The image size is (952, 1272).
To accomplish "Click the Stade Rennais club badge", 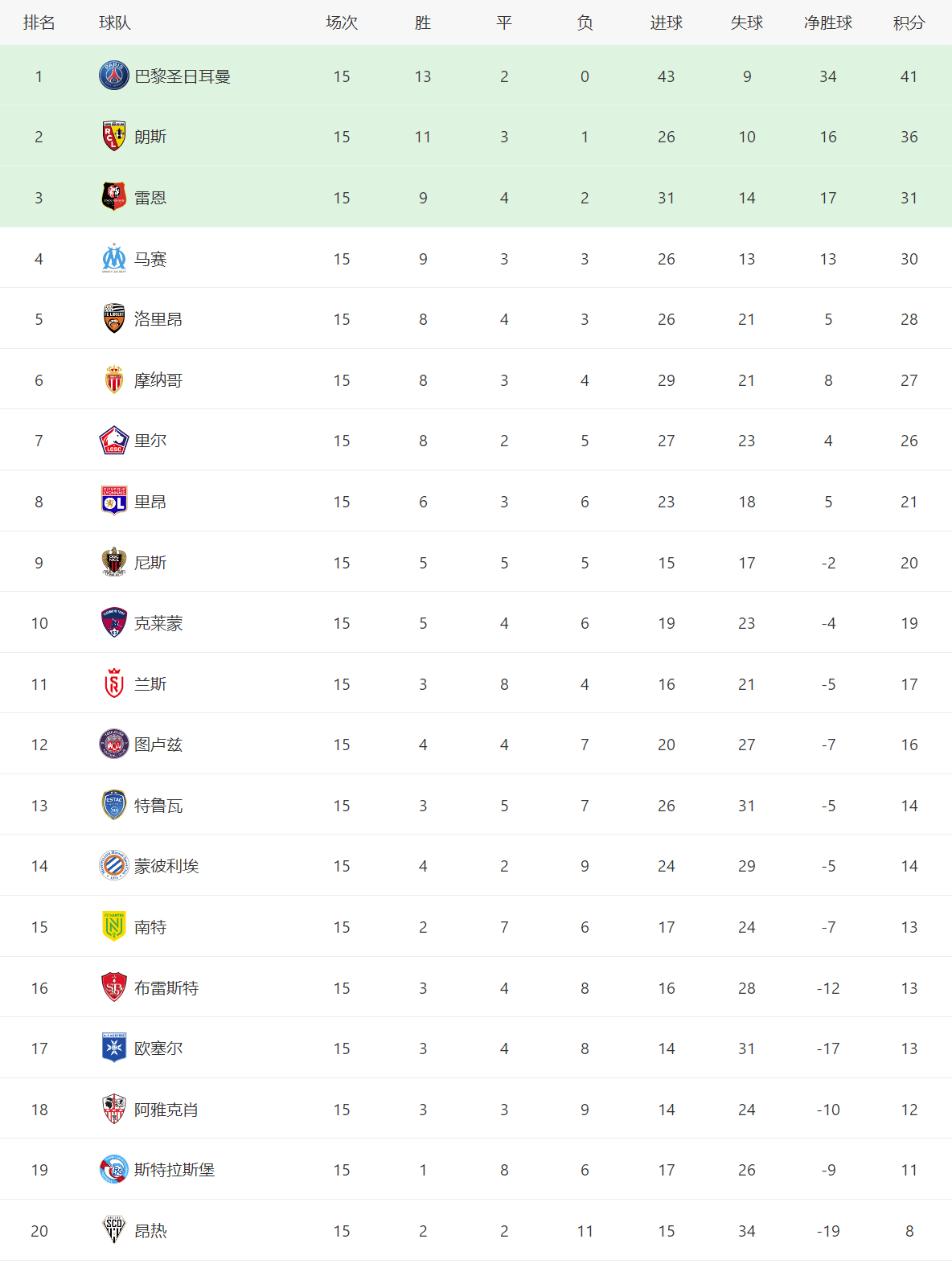I will pyautogui.click(x=114, y=198).
